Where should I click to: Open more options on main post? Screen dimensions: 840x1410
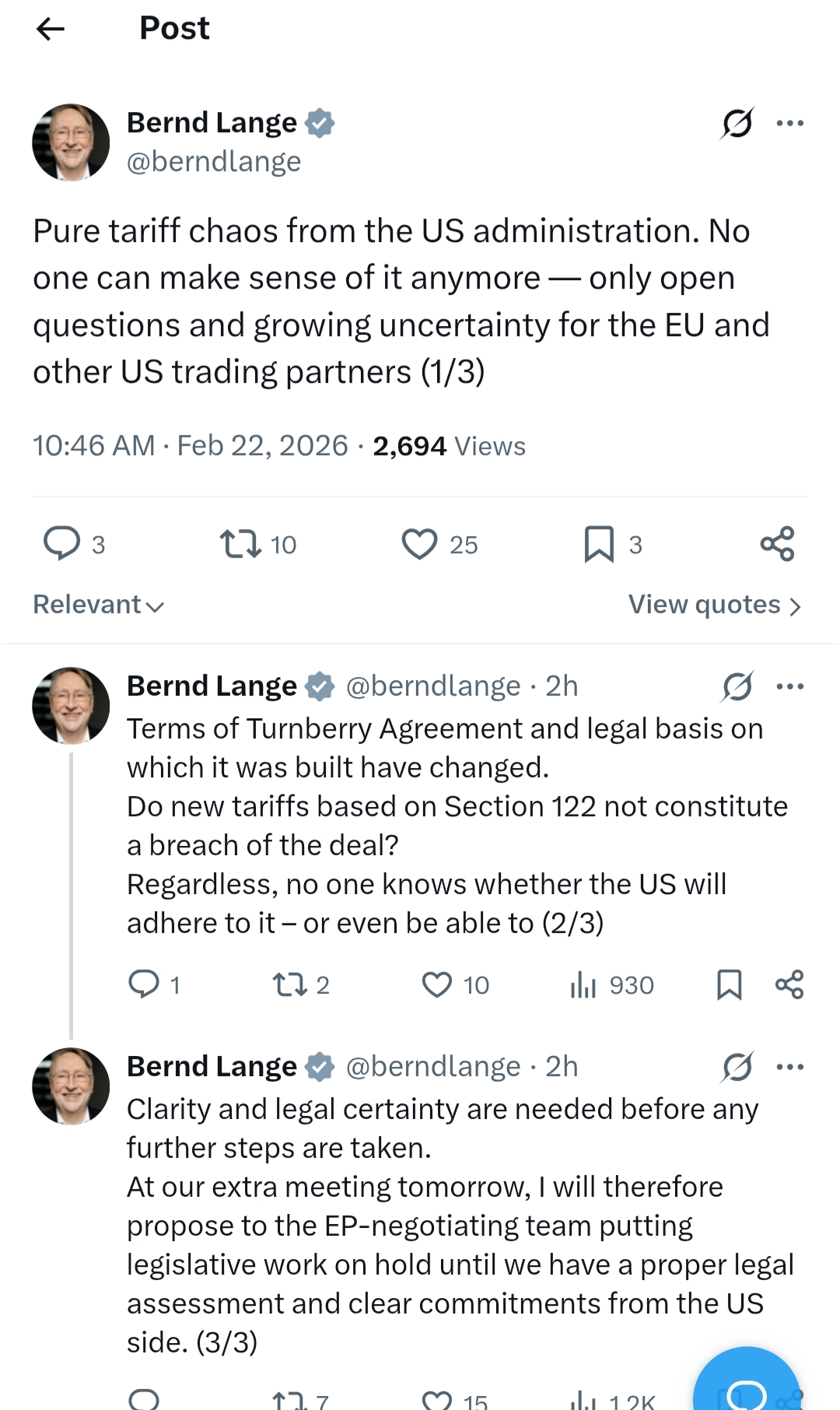(x=790, y=123)
